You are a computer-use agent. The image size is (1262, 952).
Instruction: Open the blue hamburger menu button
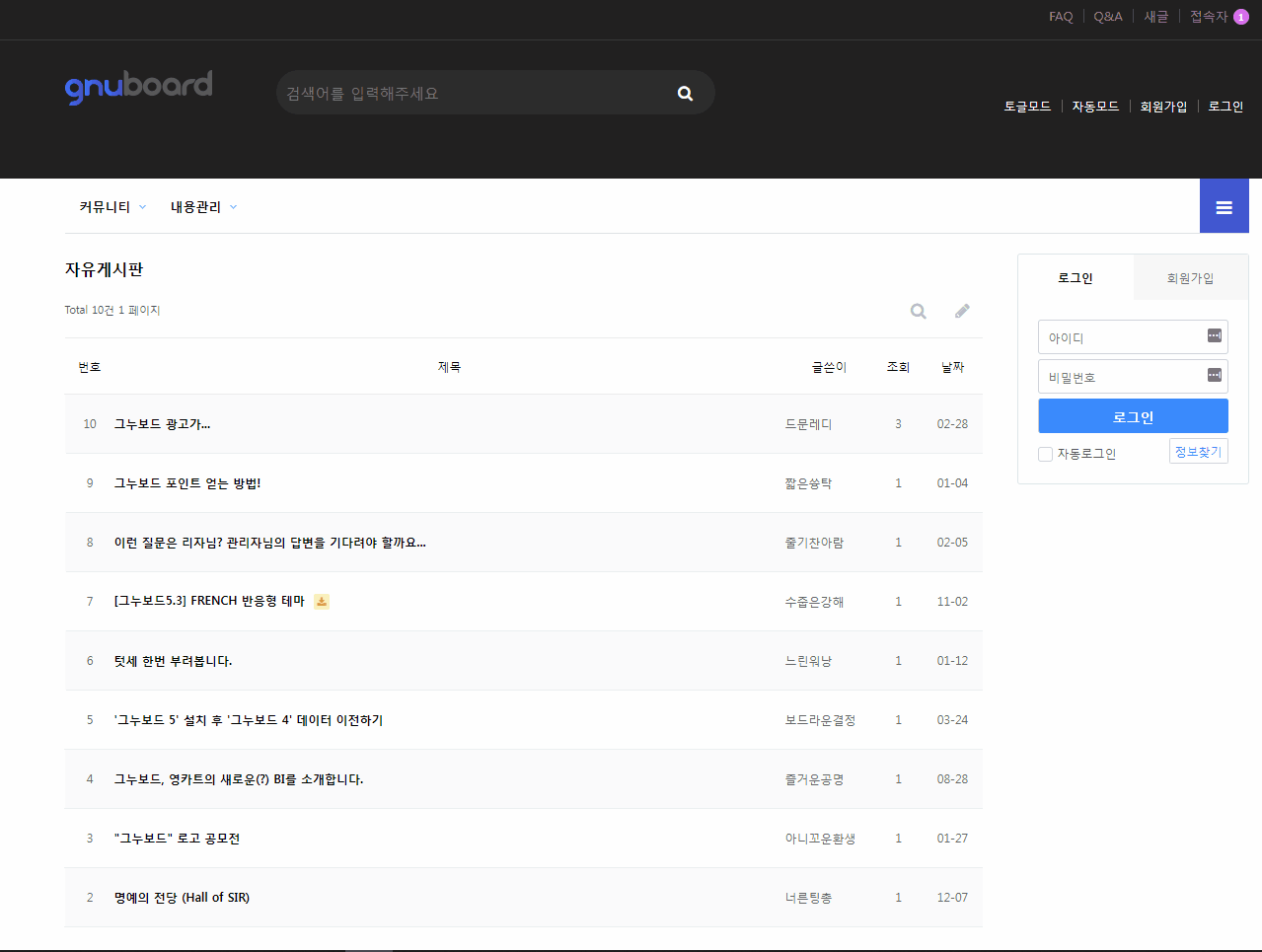point(1224,207)
